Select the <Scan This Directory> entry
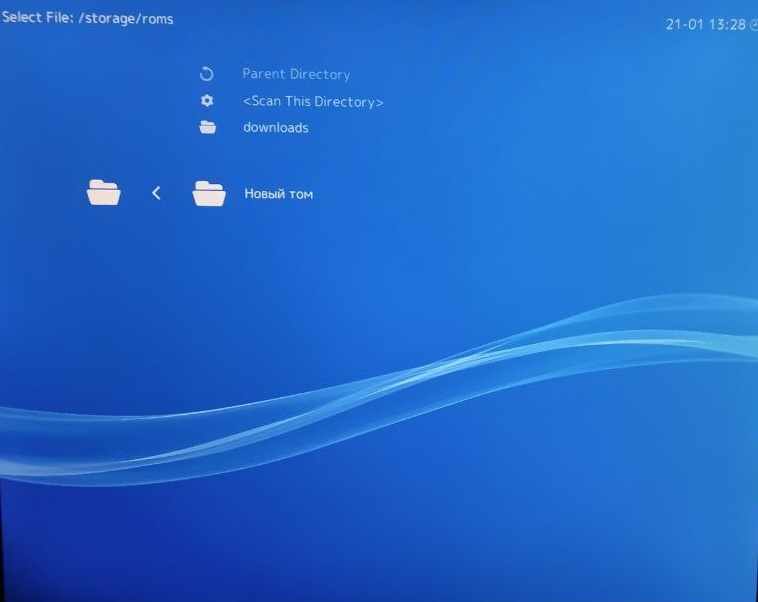The height and width of the screenshot is (602, 758). click(x=313, y=102)
